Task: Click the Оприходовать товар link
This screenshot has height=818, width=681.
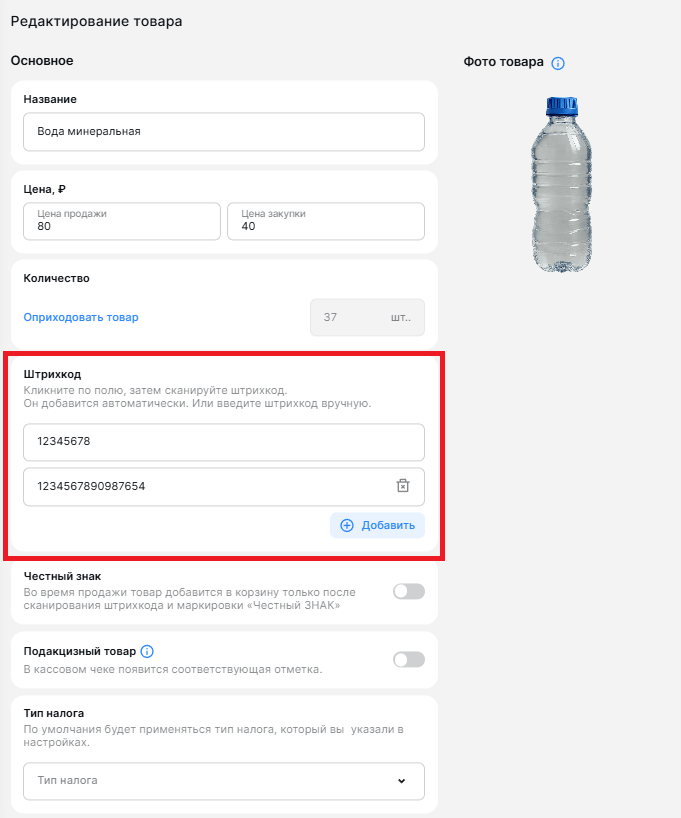Action: click(x=81, y=317)
